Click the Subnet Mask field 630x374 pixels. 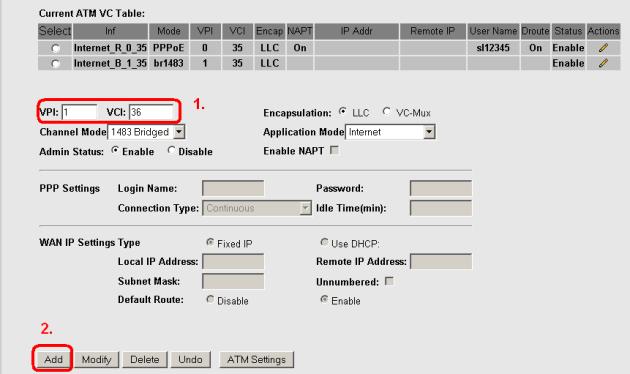pyautogui.click(x=233, y=281)
